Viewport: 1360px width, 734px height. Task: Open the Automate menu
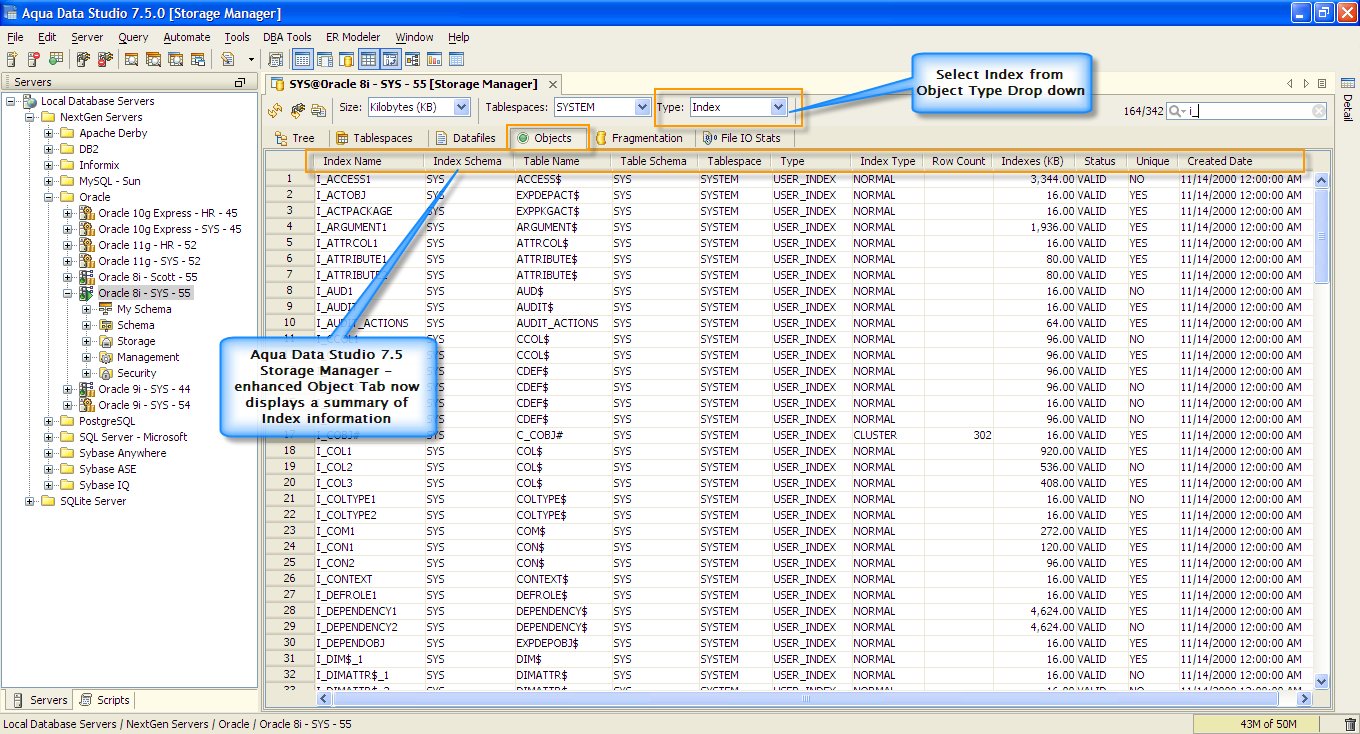point(187,37)
